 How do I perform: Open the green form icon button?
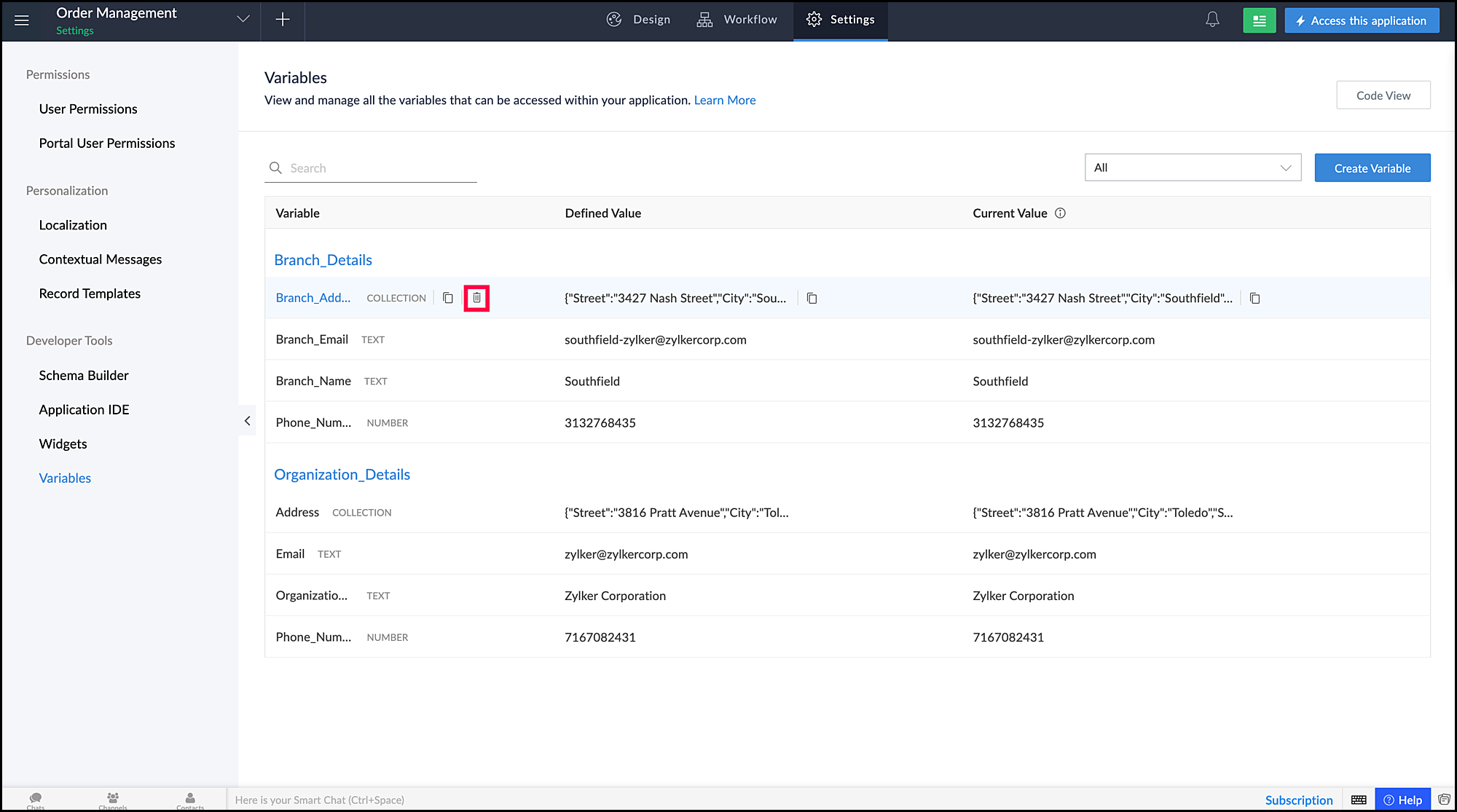tap(1259, 20)
